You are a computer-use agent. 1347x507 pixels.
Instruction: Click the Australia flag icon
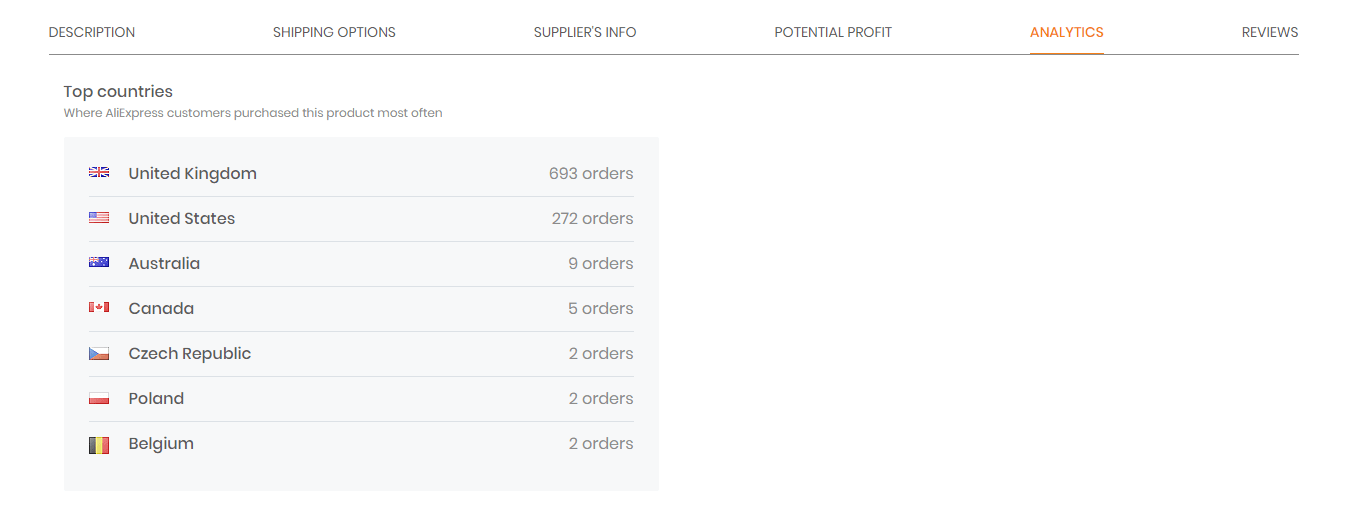[99, 263]
